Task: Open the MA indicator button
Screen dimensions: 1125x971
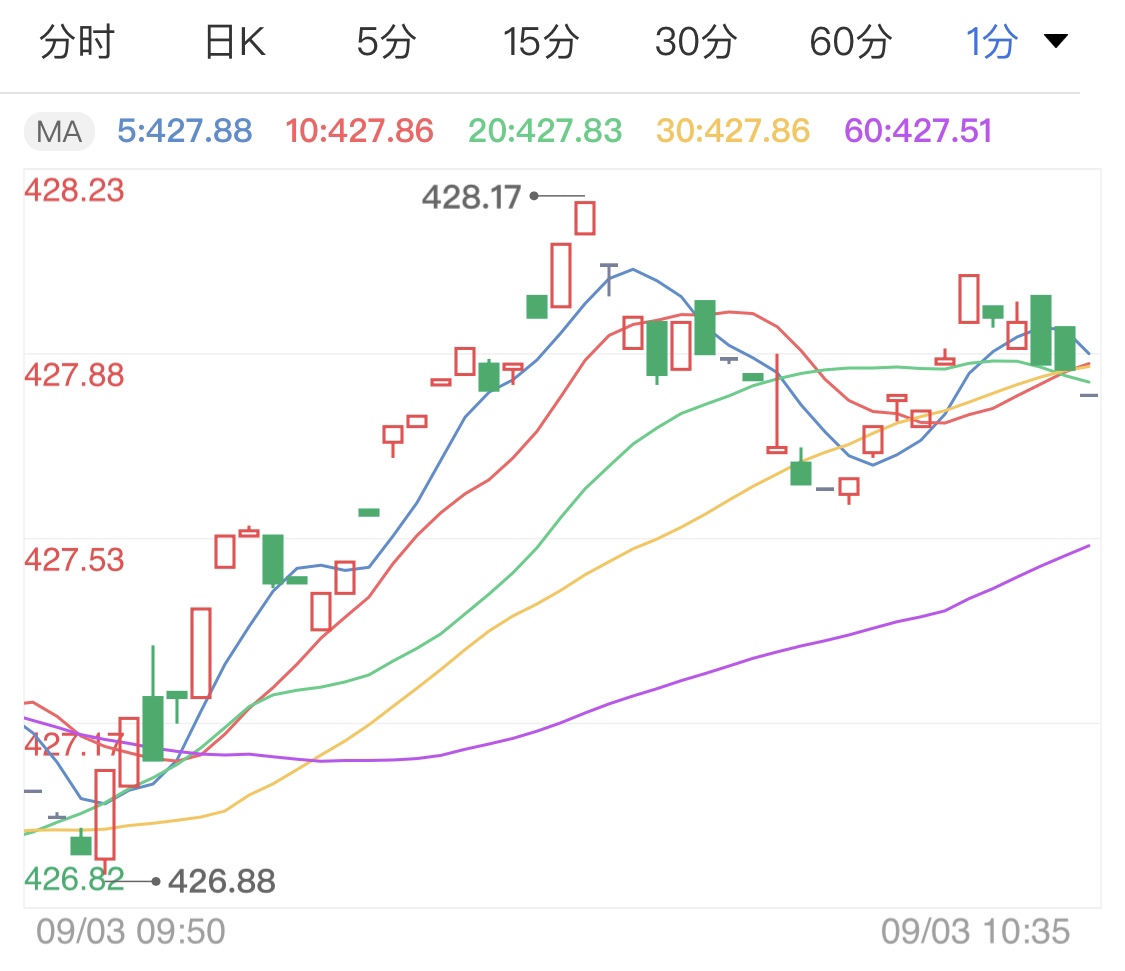Action: pos(60,132)
